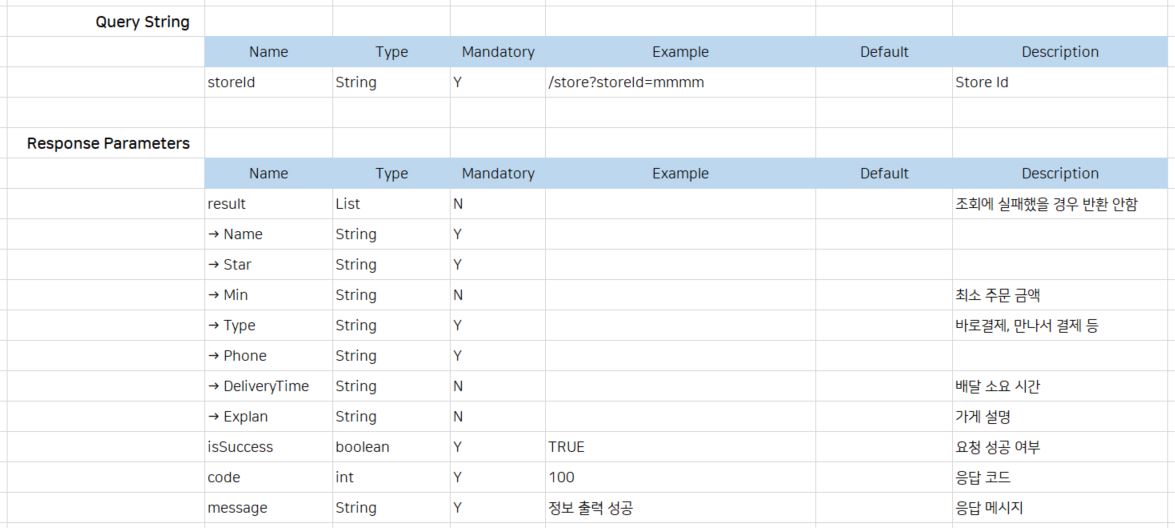This screenshot has width=1175, height=528.
Task: Click the "→ Explan" parameter cell
Action: tap(237, 416)
